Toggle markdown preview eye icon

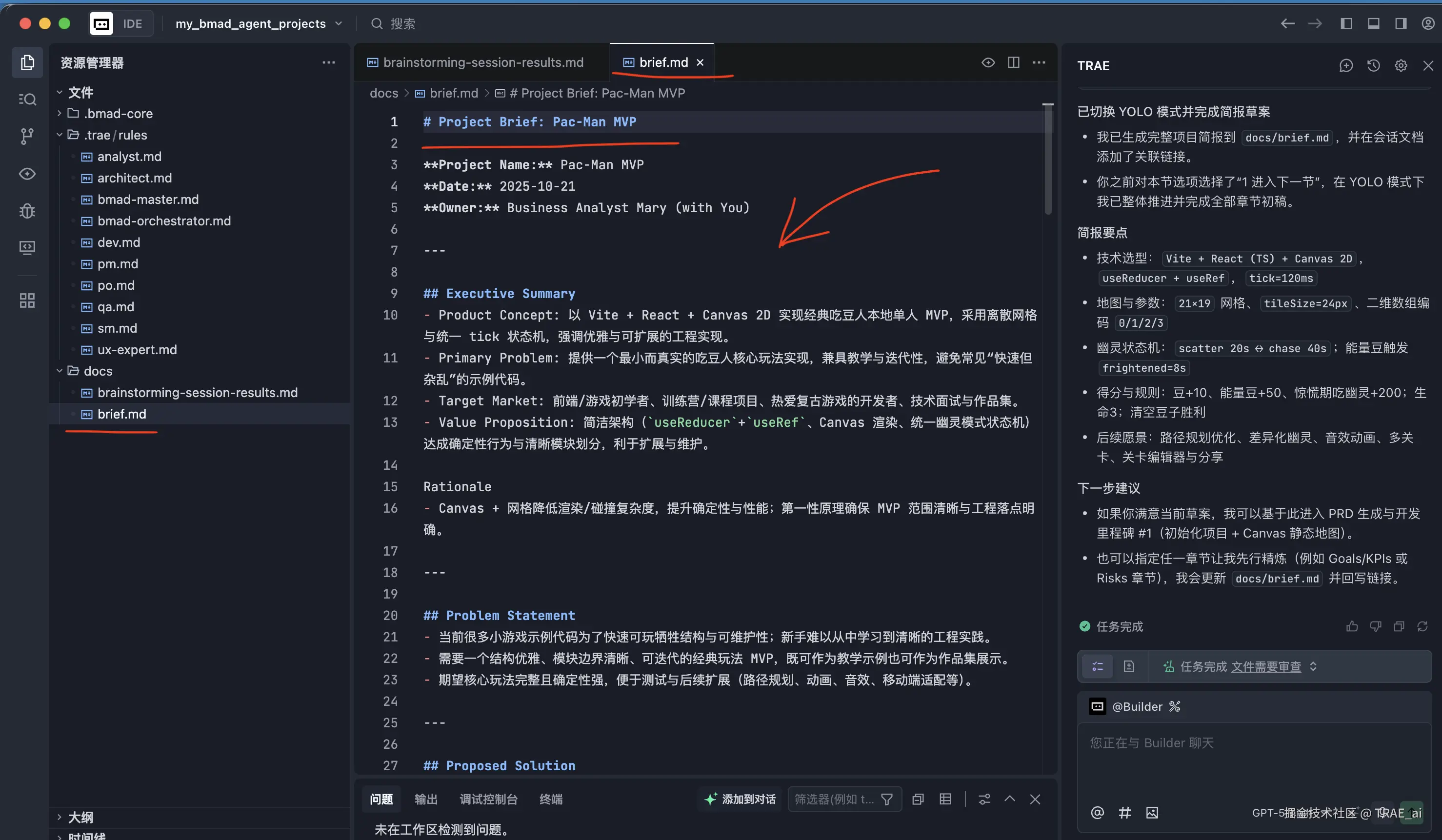click(988, 62)
